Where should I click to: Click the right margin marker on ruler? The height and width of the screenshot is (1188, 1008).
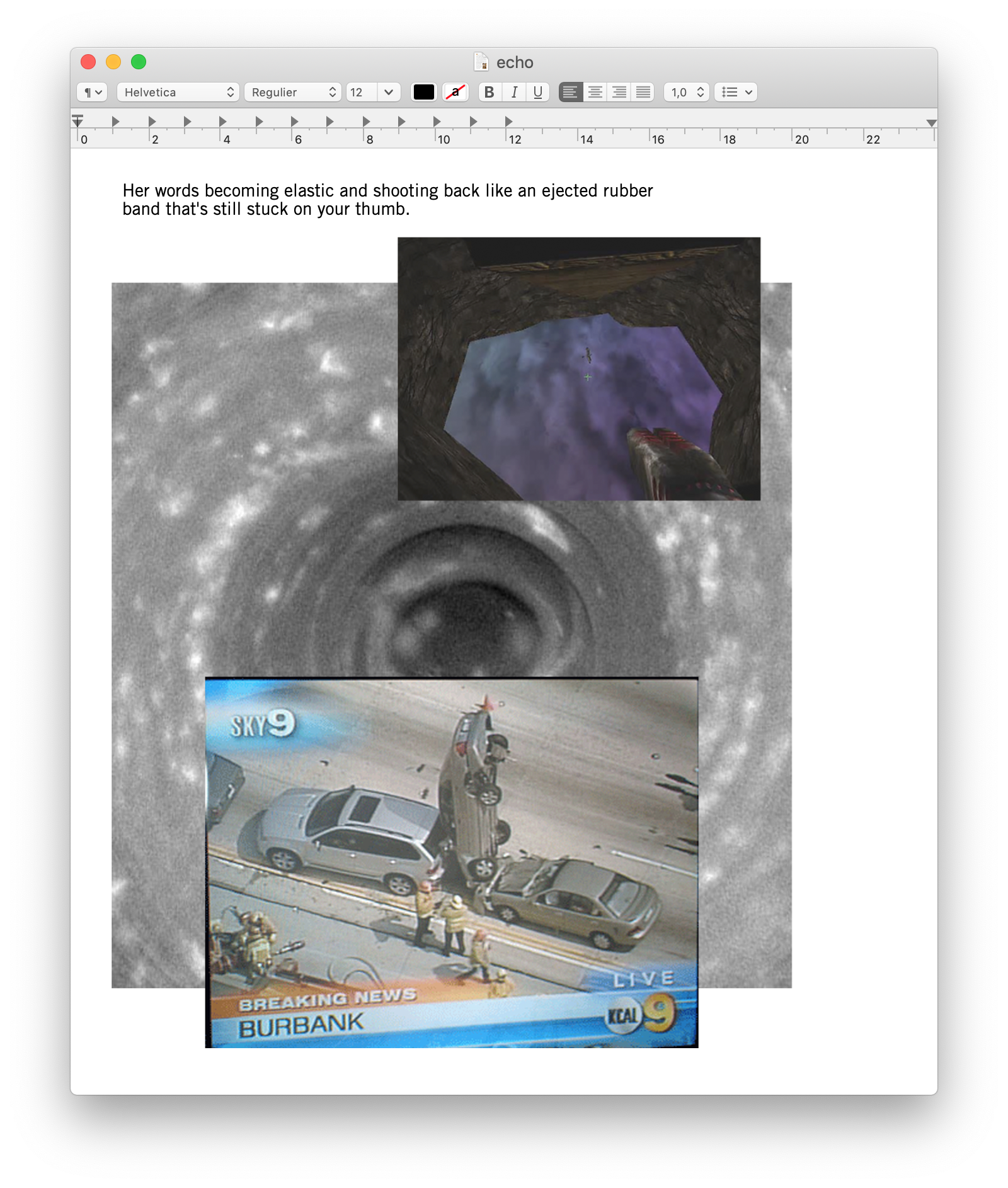coord(931,123)
